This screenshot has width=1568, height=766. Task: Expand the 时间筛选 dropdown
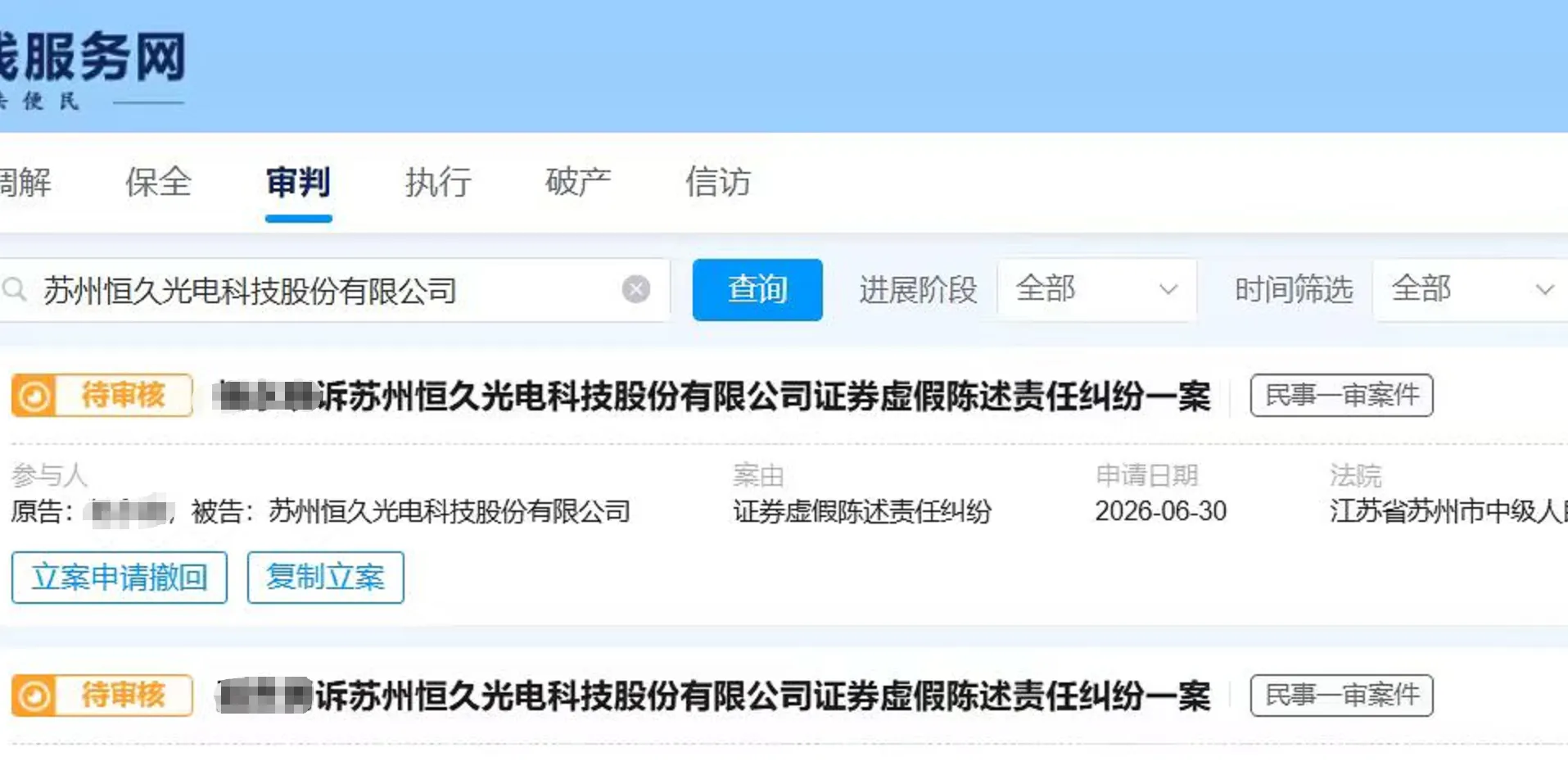[x=1471, y=289]
